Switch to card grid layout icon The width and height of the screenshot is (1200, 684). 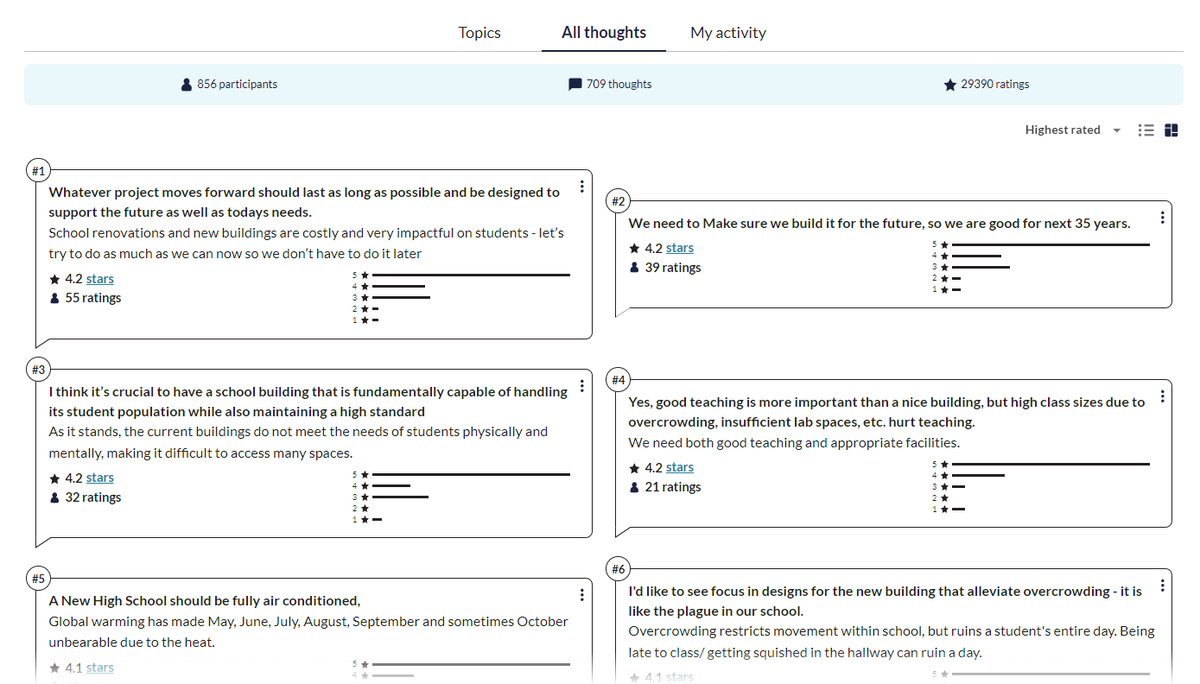[x=1171, y=130]
